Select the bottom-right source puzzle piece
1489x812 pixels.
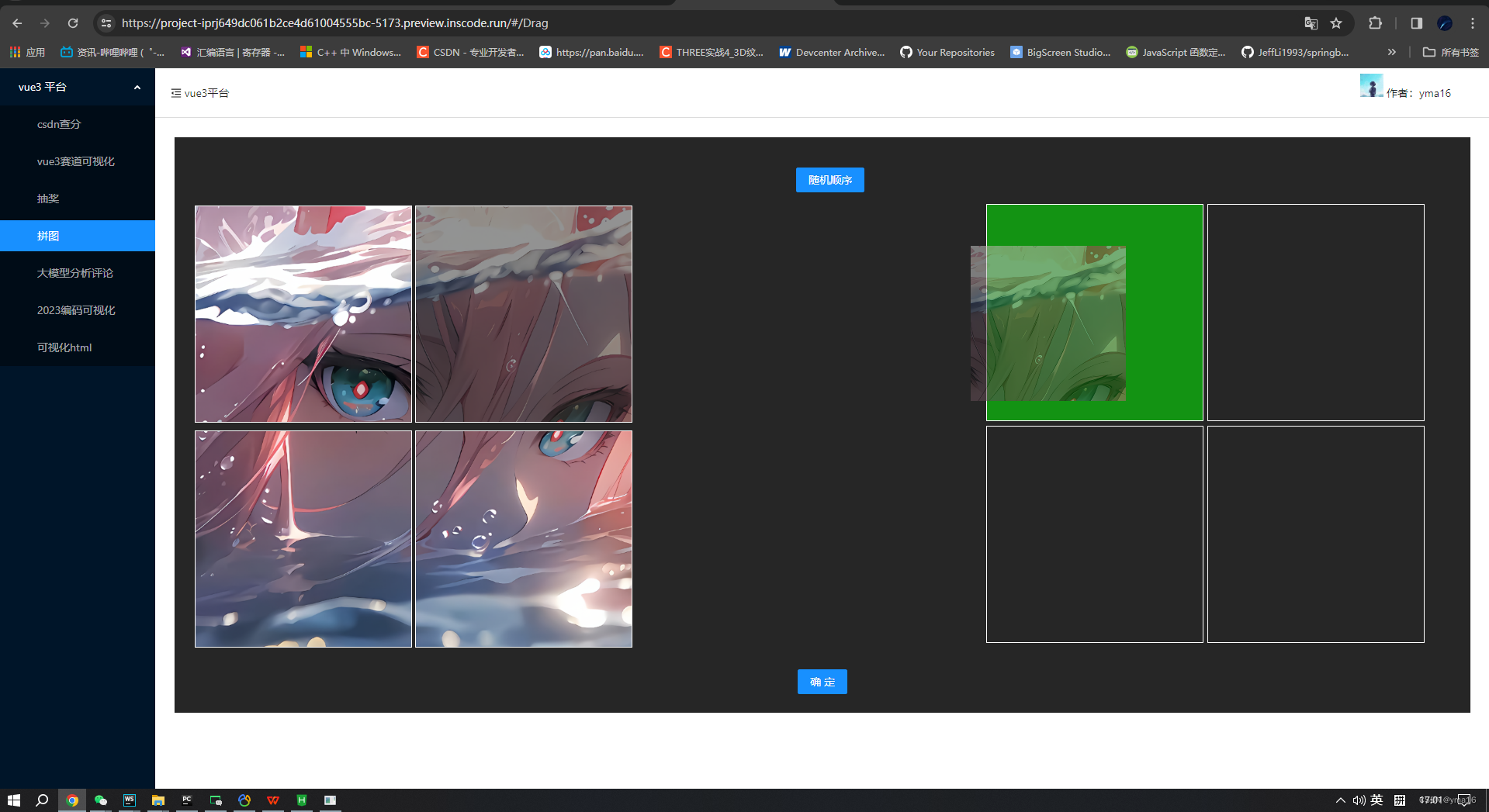click(524, 539)
